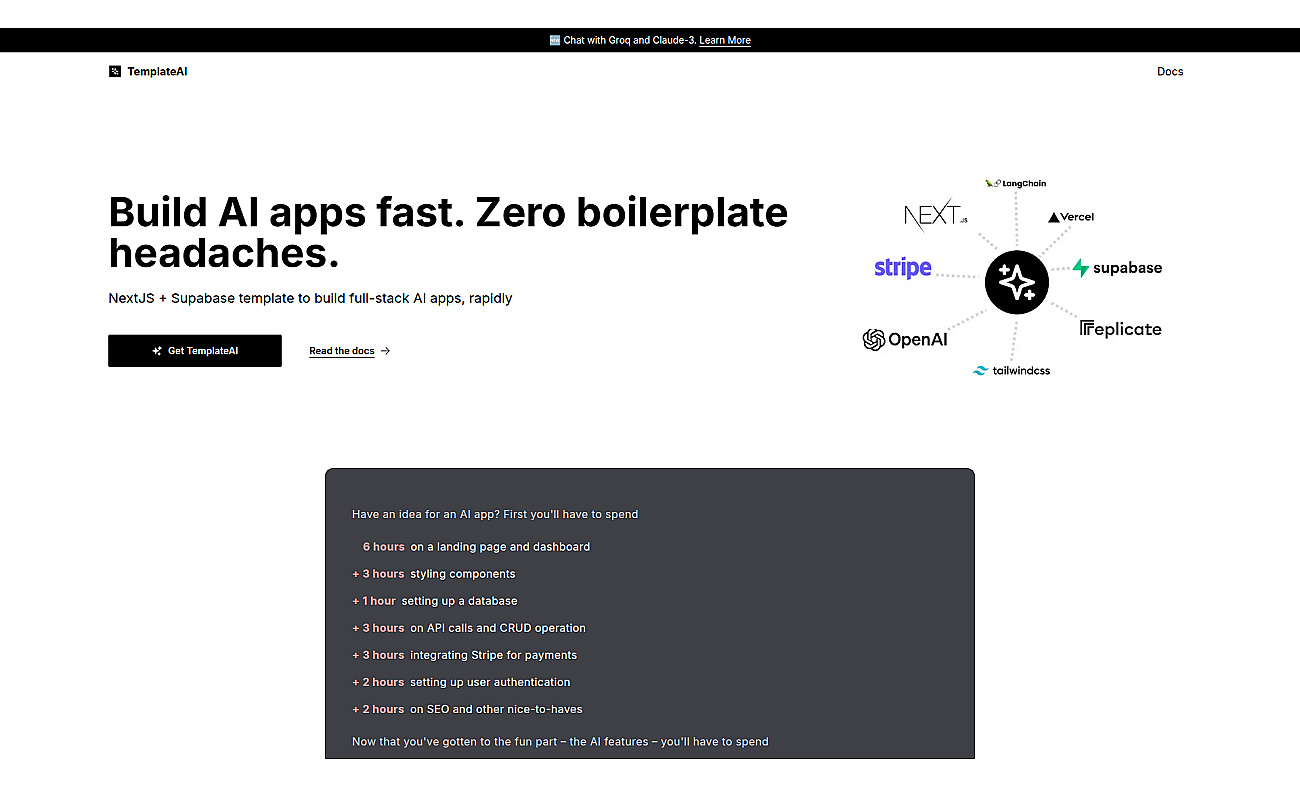
Task: Click the arrow next to Read the docs
Action: [x=386, y=351]
